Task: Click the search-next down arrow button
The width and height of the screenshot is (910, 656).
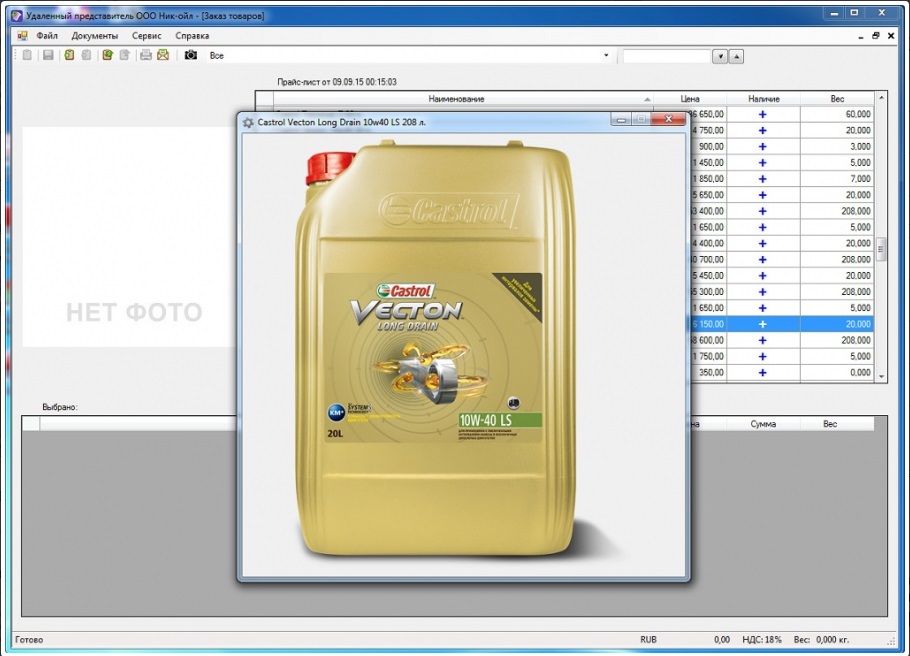Action: pyautogui.click(x=720, y=56)
